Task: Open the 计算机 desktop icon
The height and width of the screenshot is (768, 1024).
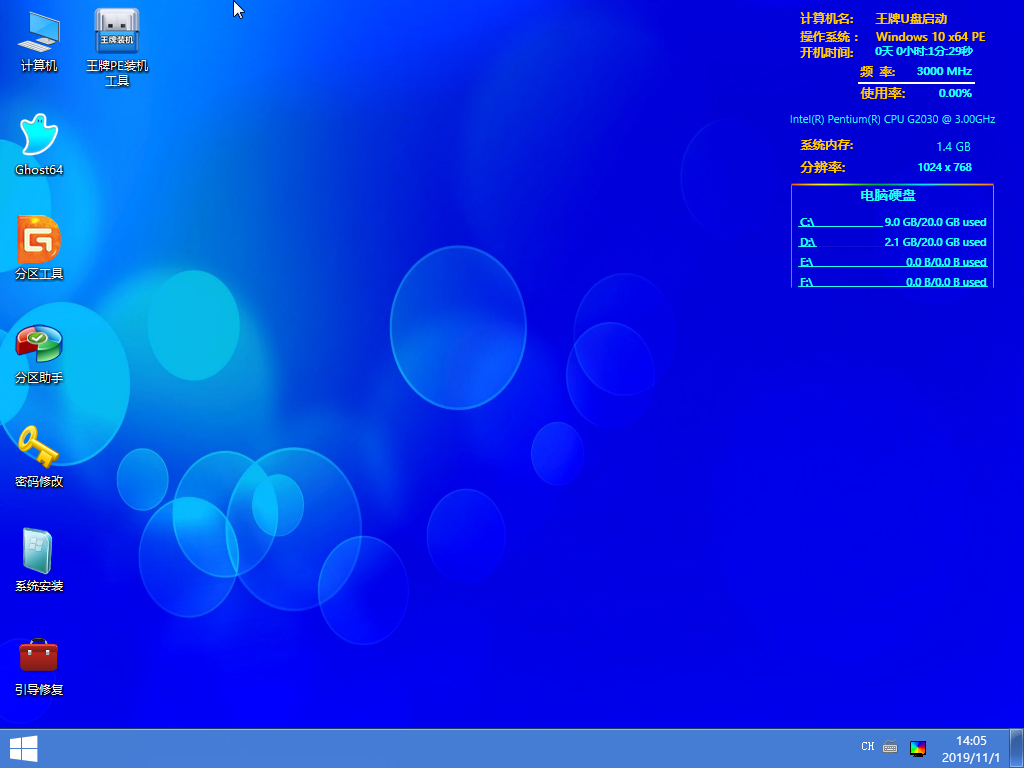Action: click(39, 40)
